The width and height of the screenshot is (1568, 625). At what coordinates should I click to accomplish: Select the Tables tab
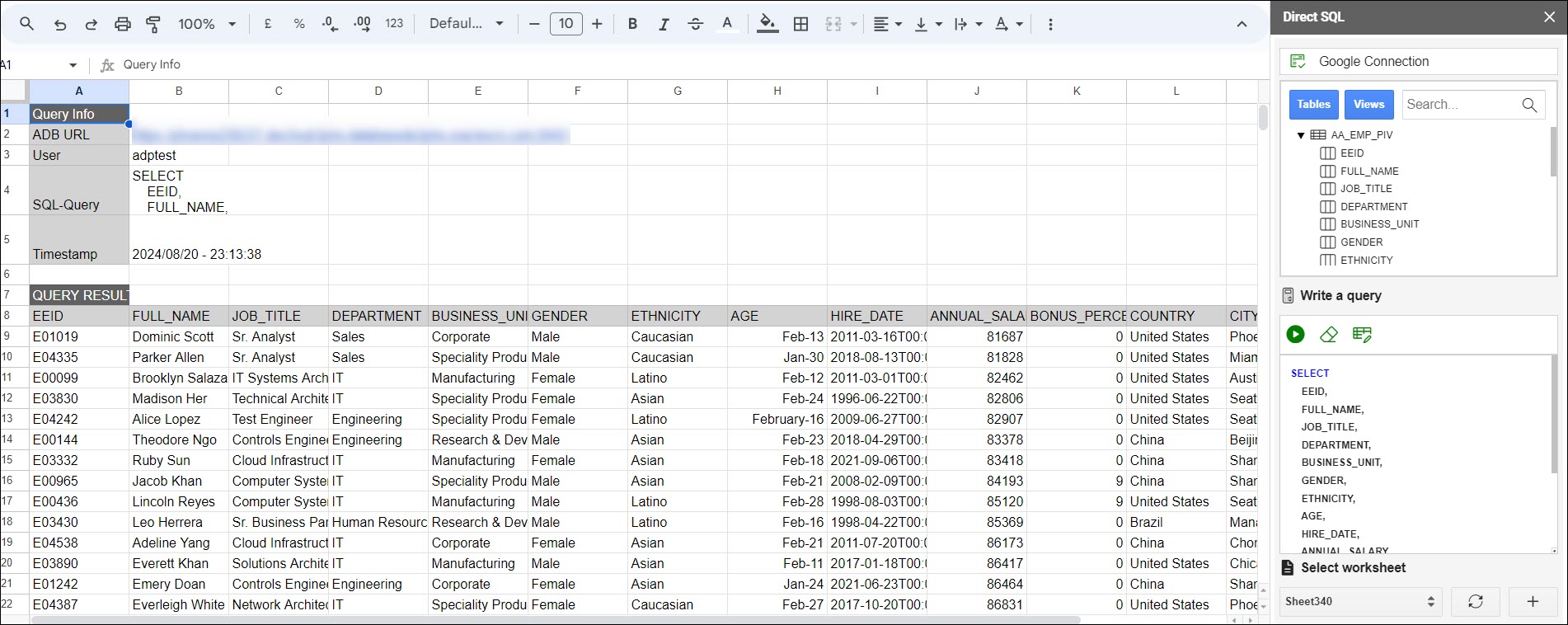pyautogui.click(x=1313, y=105)
